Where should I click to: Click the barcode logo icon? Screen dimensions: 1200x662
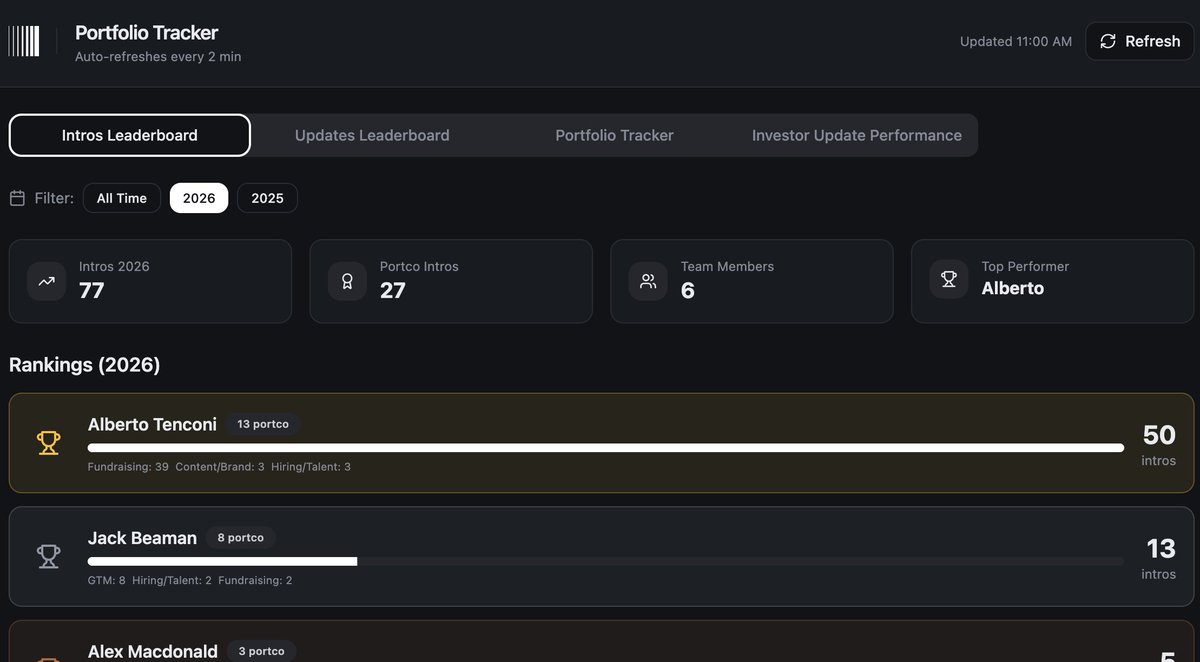(24, 41)
